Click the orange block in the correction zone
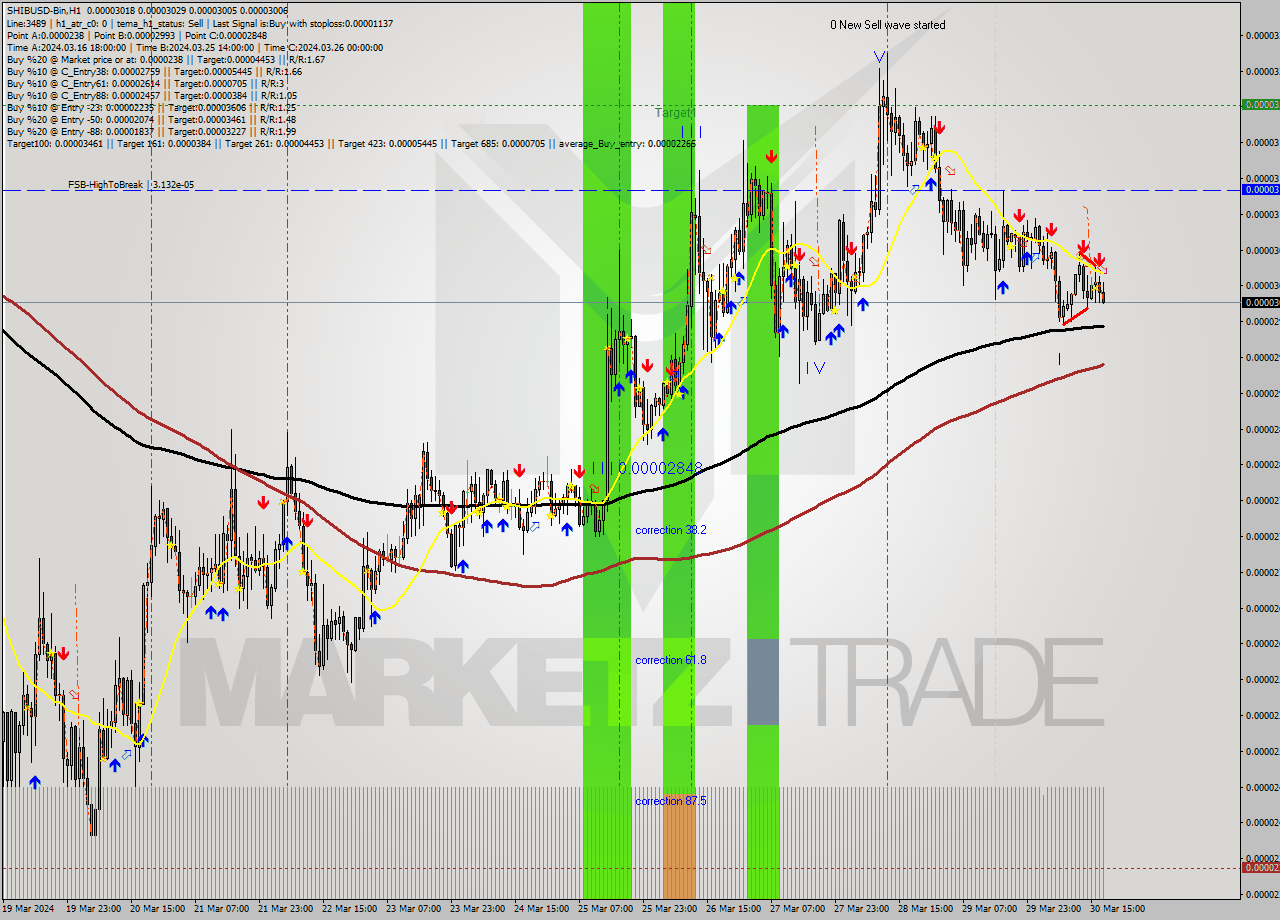 [x=679, y=845]
